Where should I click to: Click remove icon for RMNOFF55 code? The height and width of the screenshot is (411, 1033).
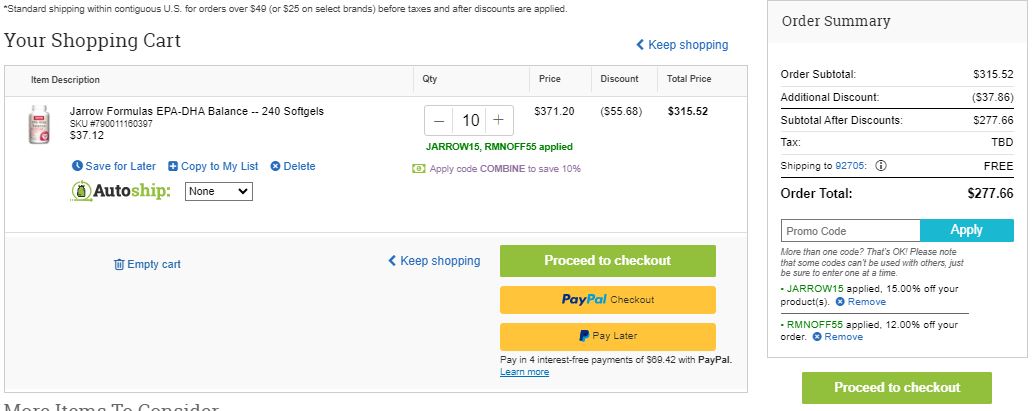click(817, 337)
